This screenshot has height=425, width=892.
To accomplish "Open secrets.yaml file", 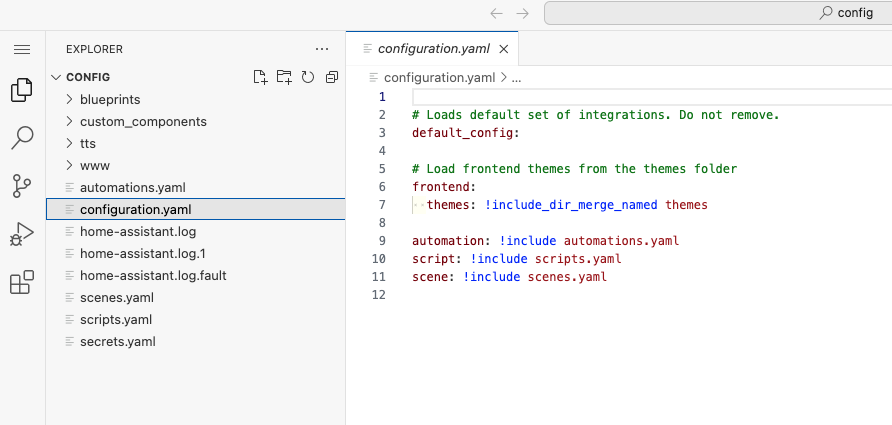I will coord(196,342).
